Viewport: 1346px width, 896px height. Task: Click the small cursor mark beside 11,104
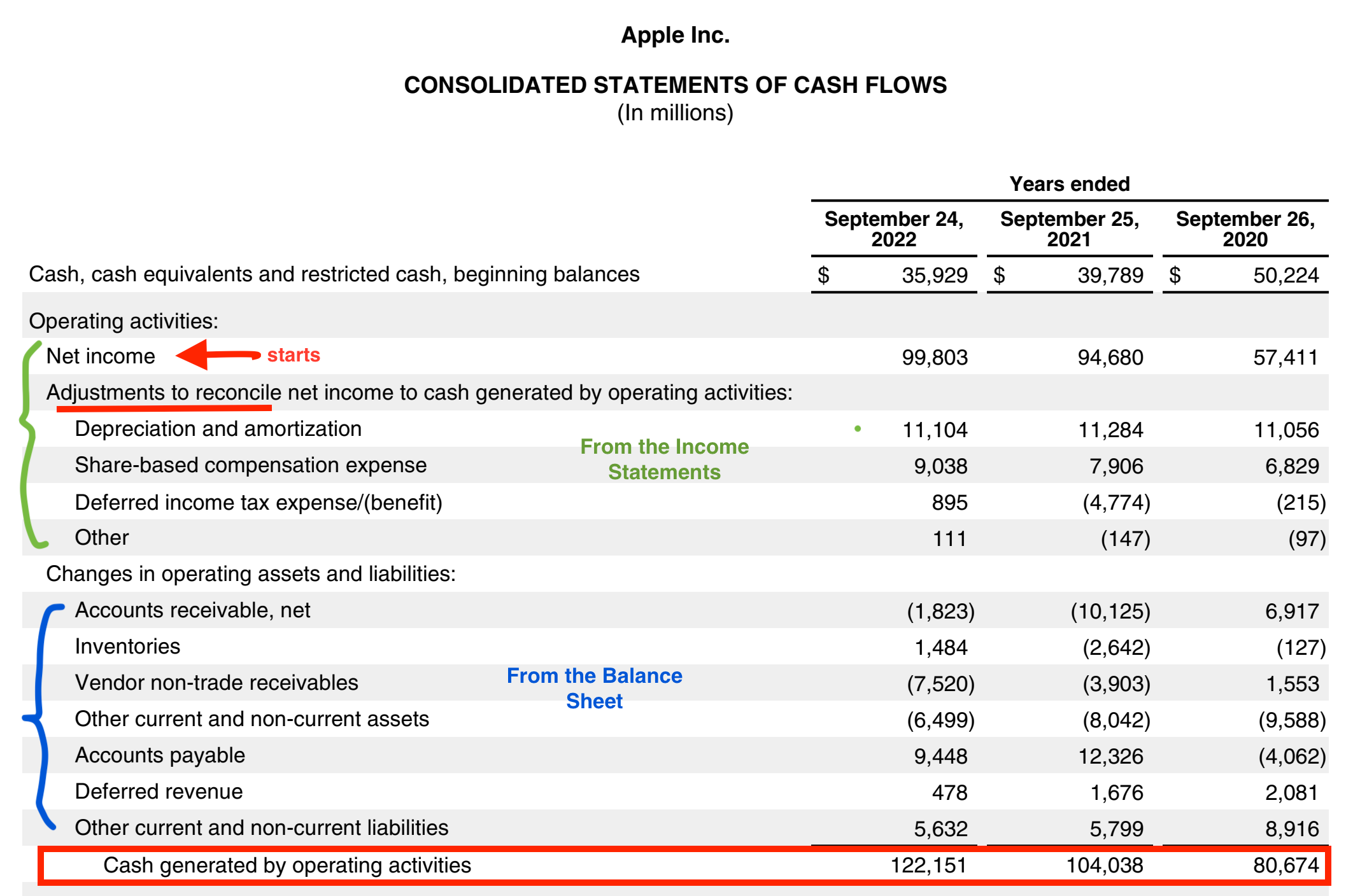pos(863,432)
